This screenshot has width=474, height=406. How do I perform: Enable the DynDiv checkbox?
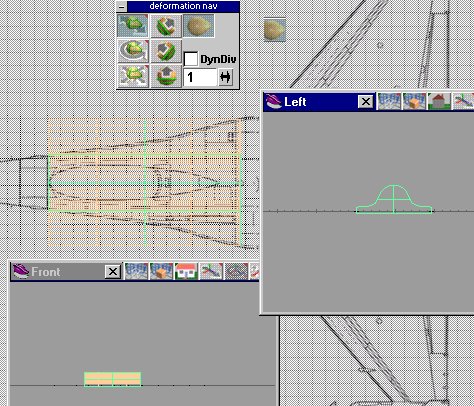click(191, 59)
